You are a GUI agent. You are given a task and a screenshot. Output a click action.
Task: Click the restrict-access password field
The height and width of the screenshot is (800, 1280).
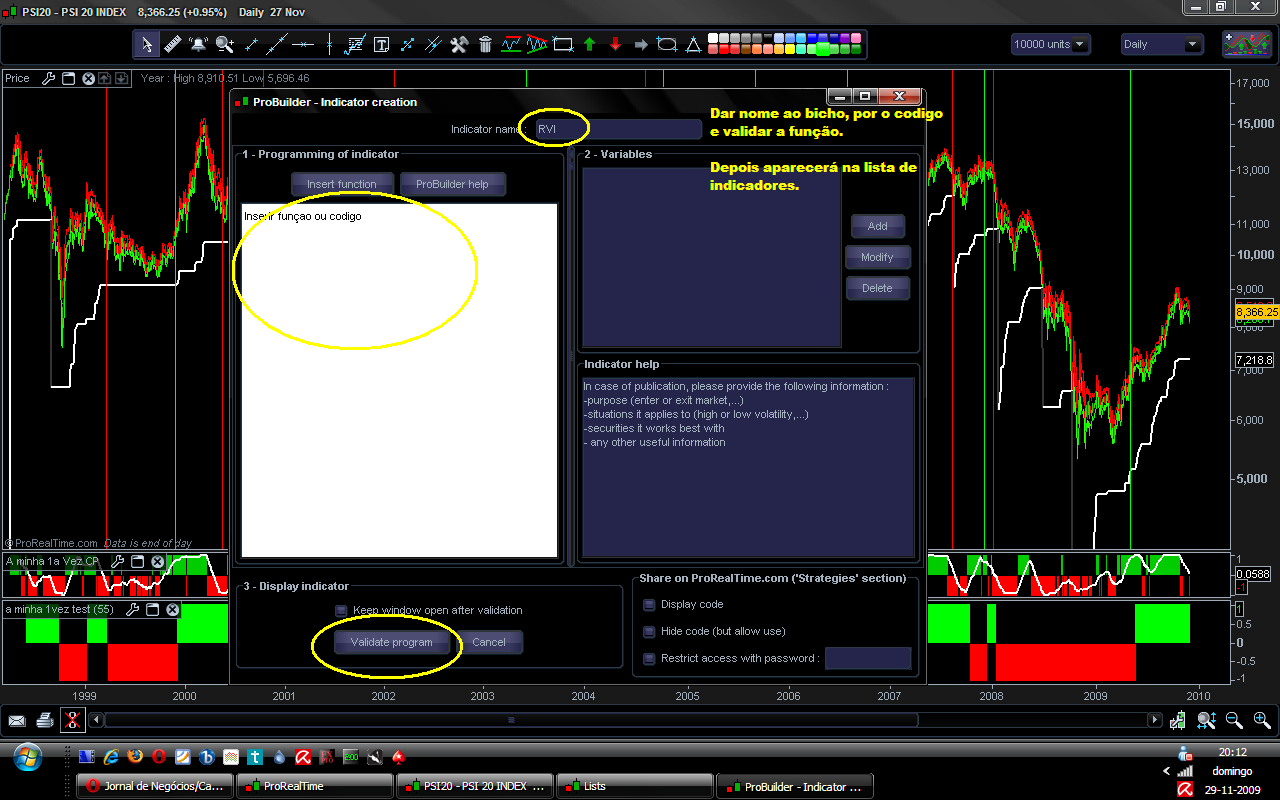tap(868, 658)
